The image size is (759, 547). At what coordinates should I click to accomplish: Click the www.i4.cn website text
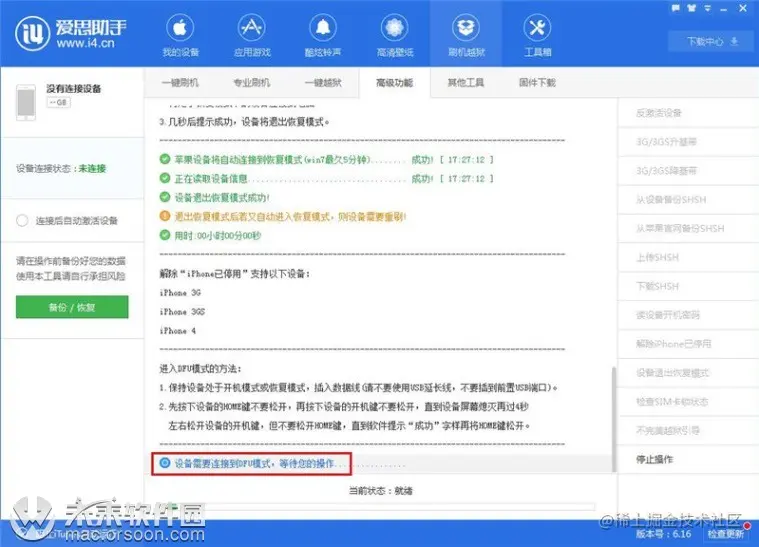pos(86,43)
